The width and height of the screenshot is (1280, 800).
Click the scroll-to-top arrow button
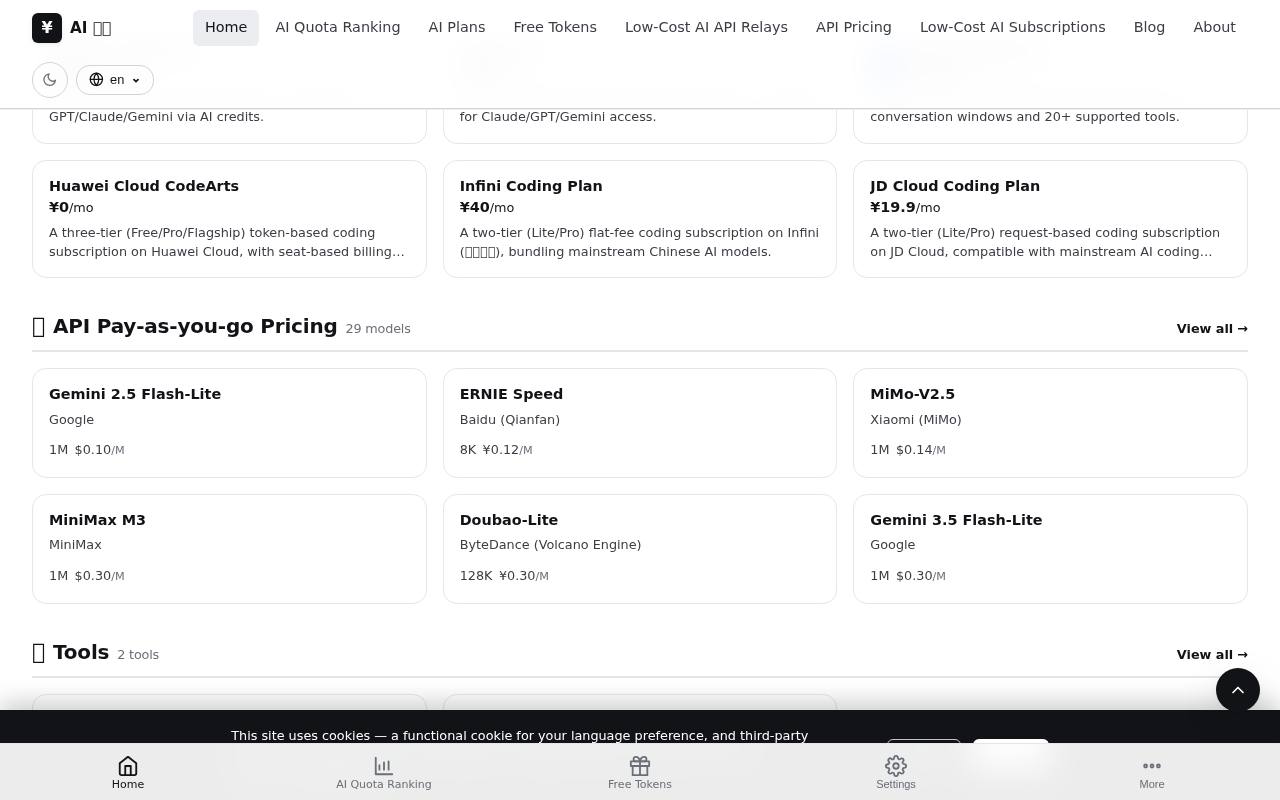[x=1238, y=690]
